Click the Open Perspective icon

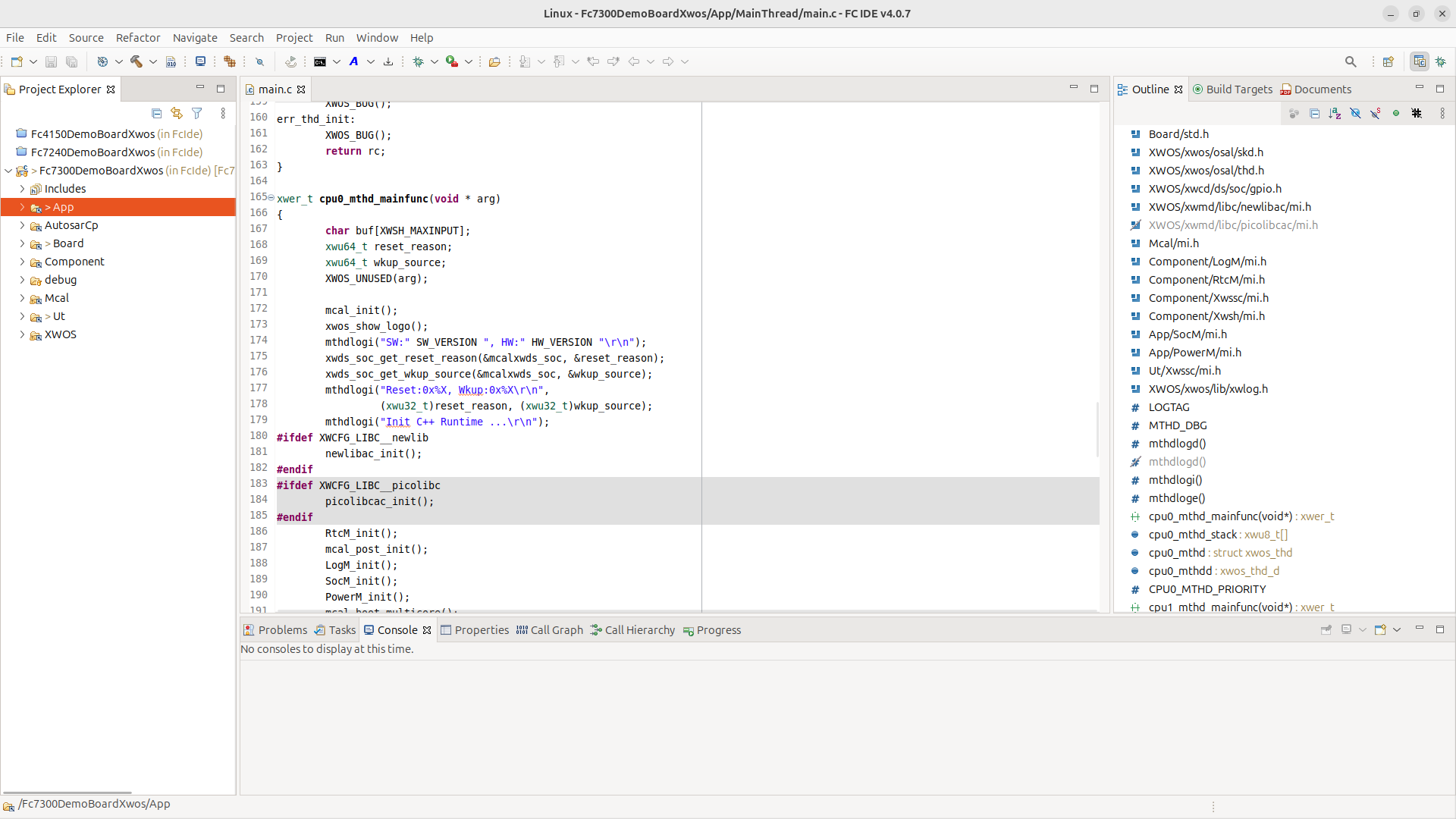(x=1389, y=61)
